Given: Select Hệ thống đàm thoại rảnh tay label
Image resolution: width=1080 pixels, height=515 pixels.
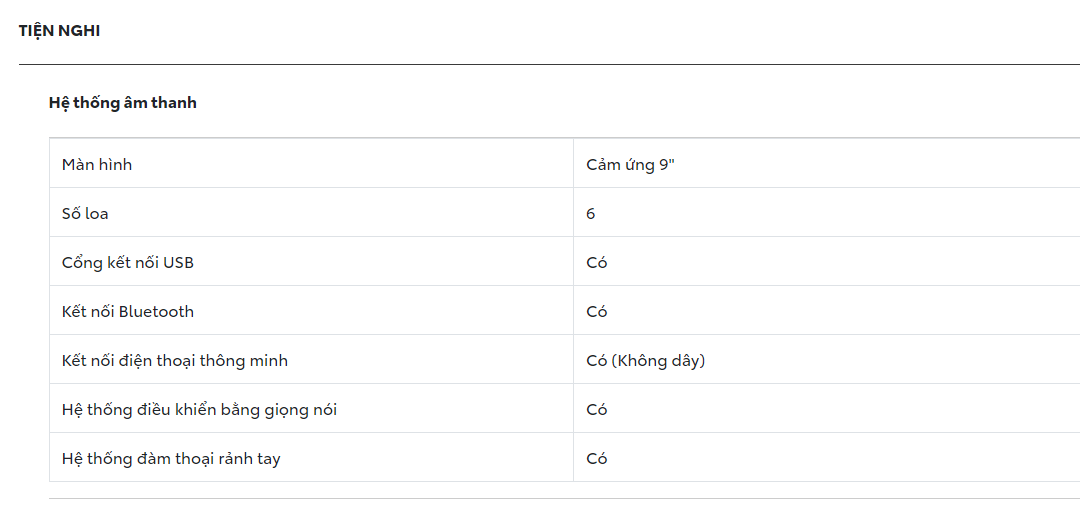Looking at the screenshot, I should tap(171, 458).
